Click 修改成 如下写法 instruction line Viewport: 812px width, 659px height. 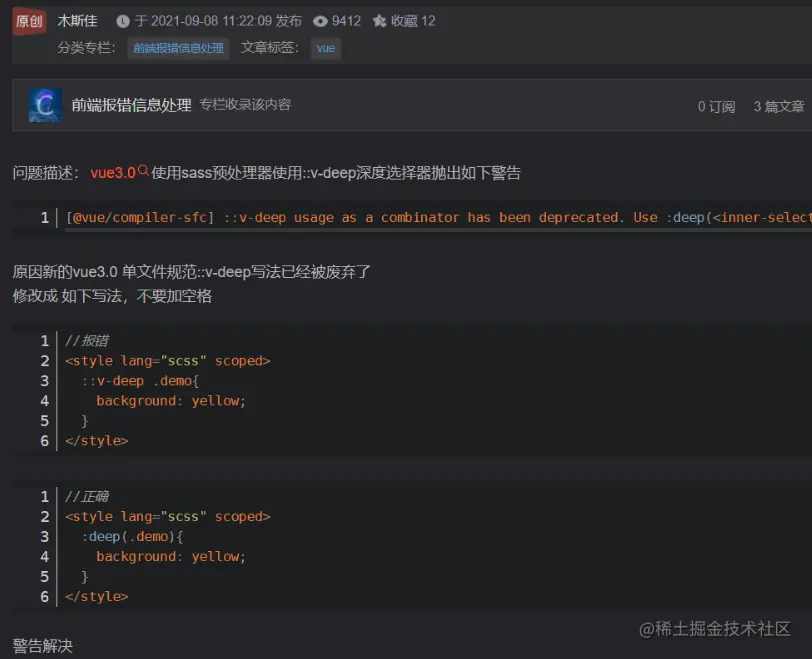[112, 296]
